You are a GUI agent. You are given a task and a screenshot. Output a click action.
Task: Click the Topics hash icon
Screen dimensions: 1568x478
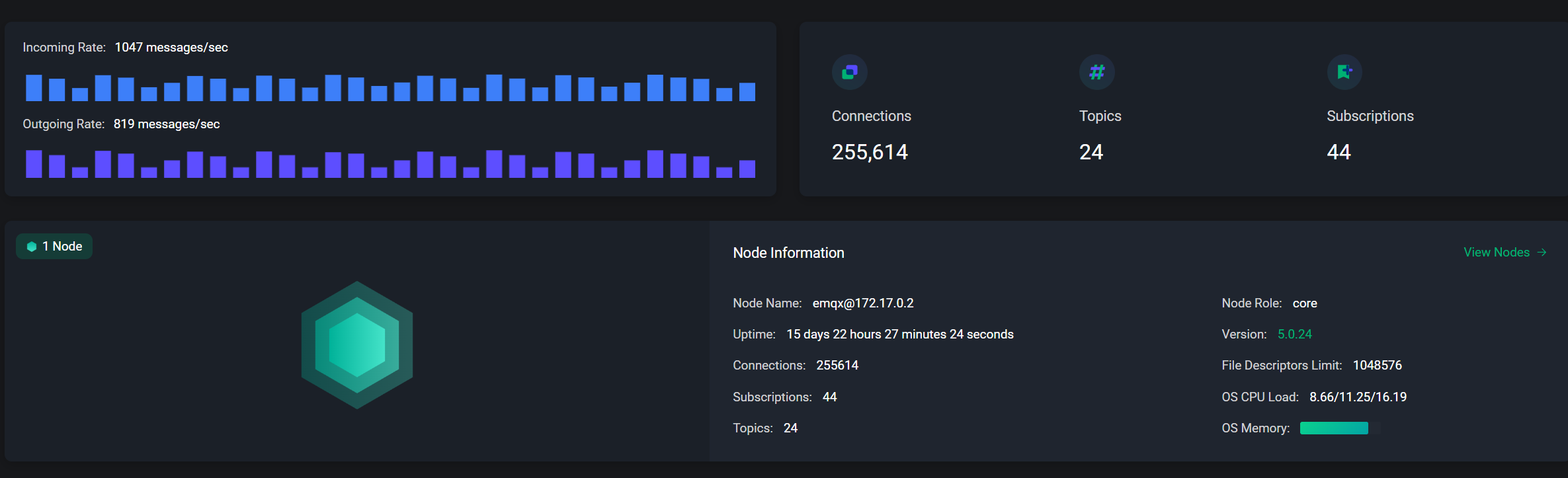point(1096,72)
